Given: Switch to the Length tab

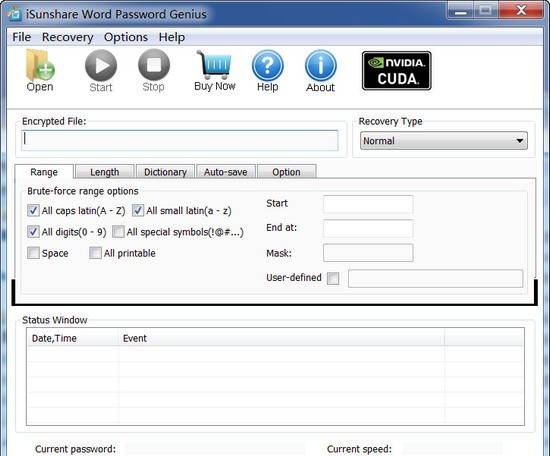Looking at the screenshot, I should coord(105,172).
